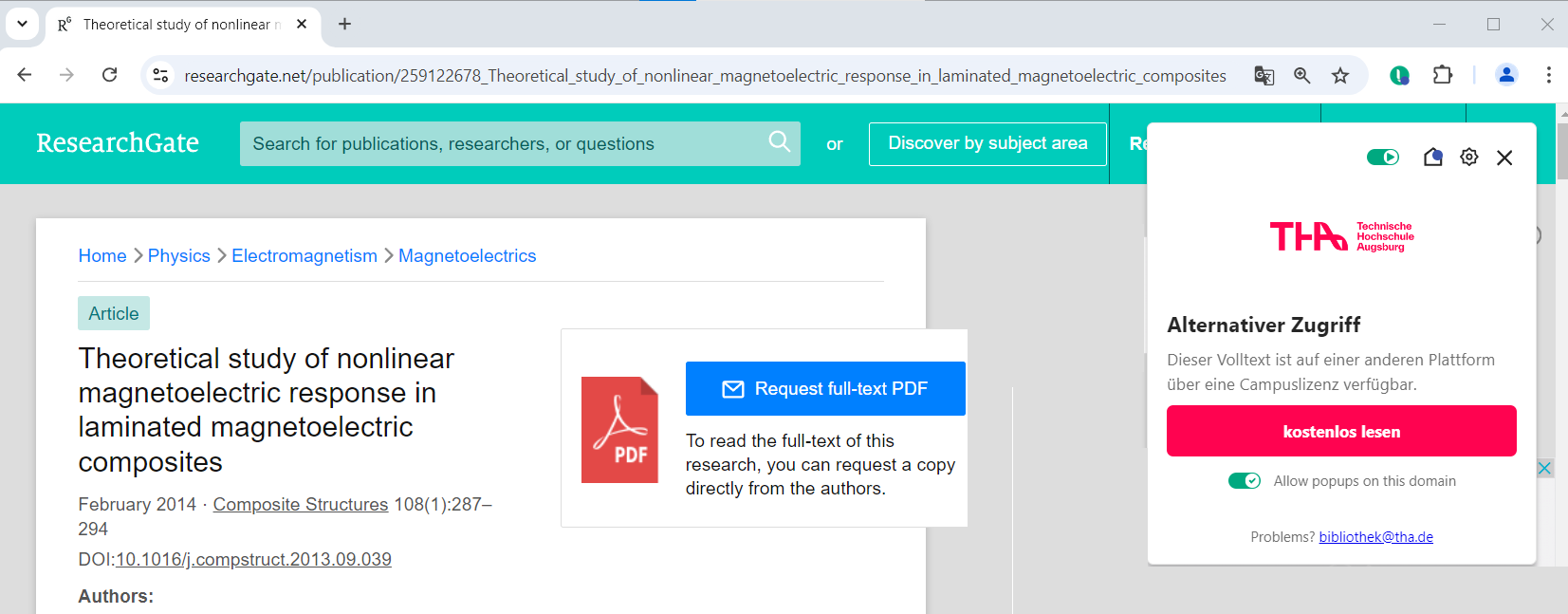
Task: Click the red PDF file icon
Action: tap(619, 430)
